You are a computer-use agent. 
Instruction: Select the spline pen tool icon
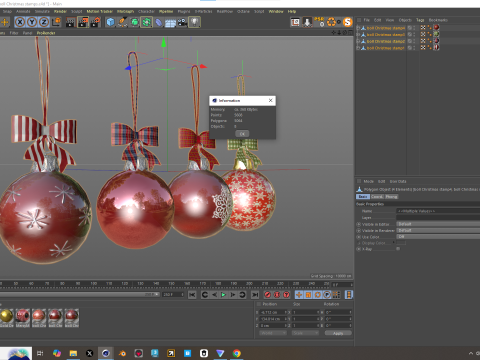[122, 22]
